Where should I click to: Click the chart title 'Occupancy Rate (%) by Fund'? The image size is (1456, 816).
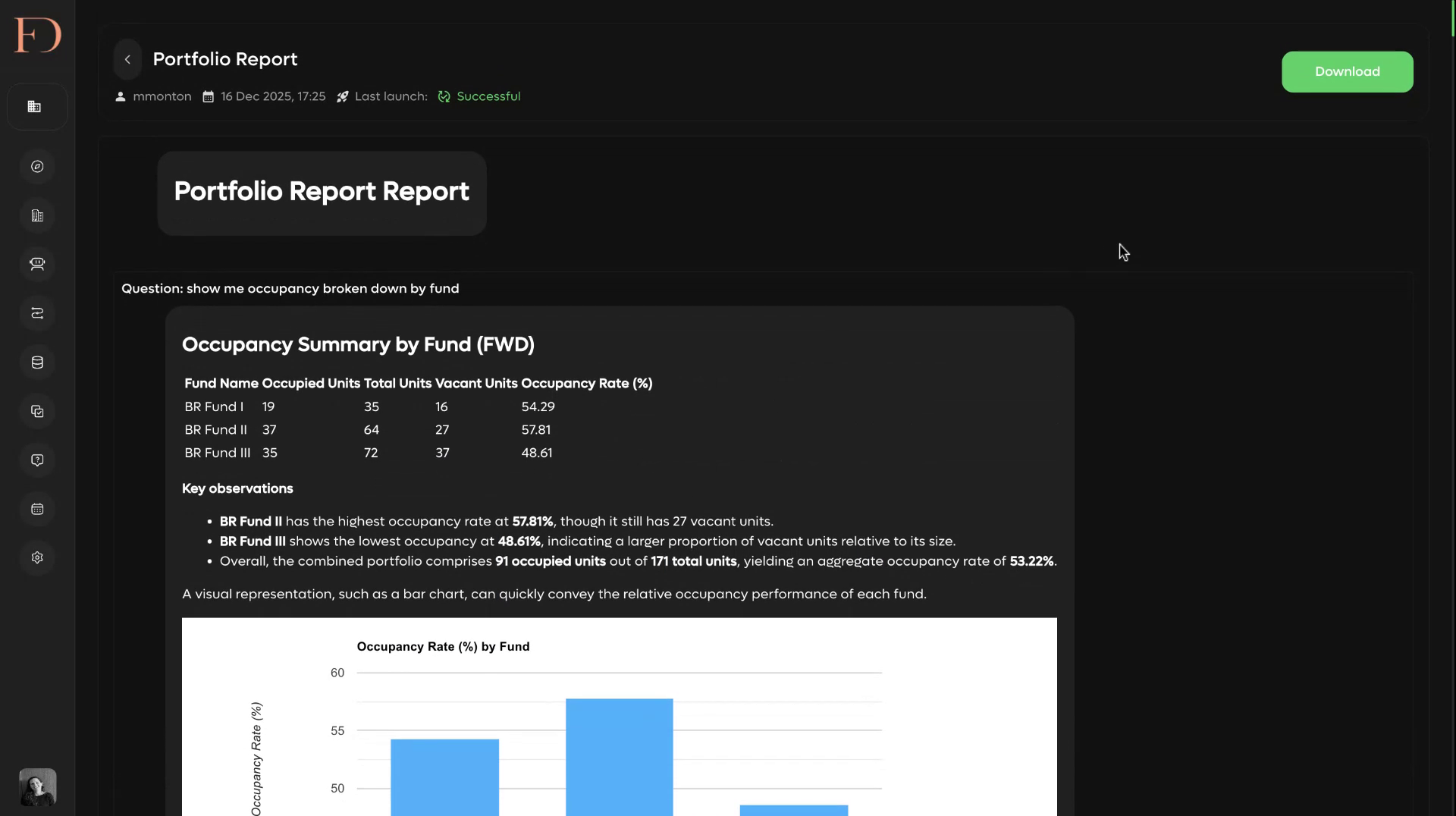443,647
